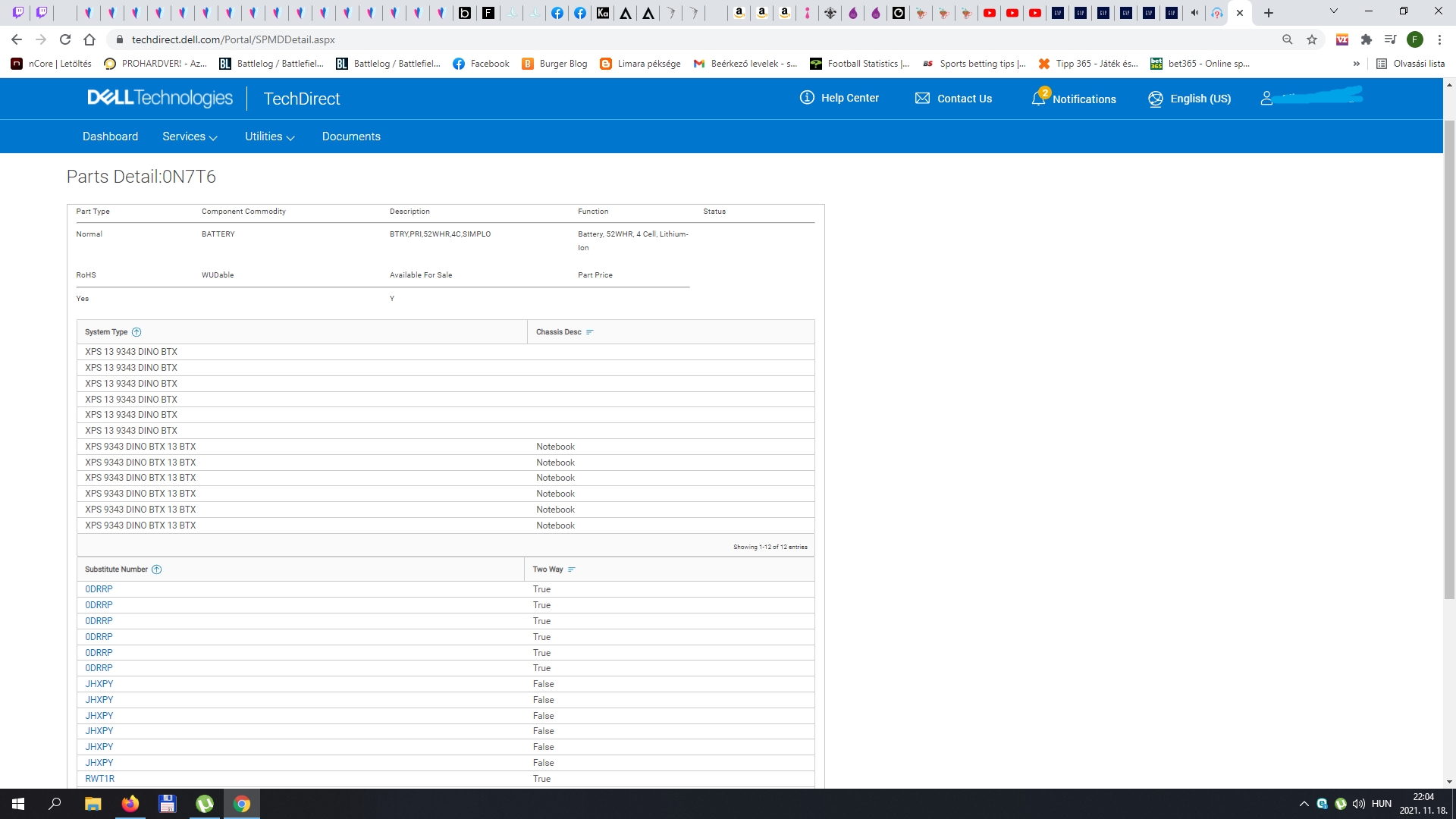This screenshot has height=819, width=1456.
Task: Open Help Center info icon
Action: (x=807, y=98)
